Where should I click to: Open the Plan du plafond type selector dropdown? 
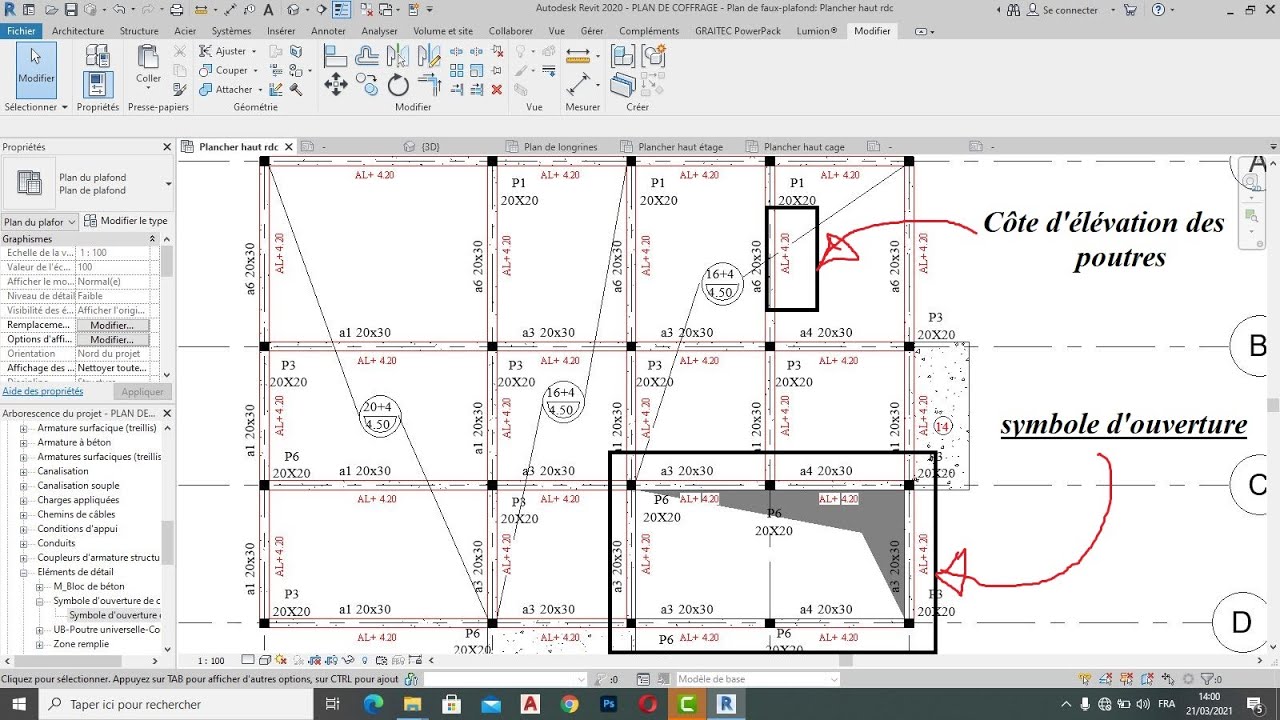click(168, 184)
